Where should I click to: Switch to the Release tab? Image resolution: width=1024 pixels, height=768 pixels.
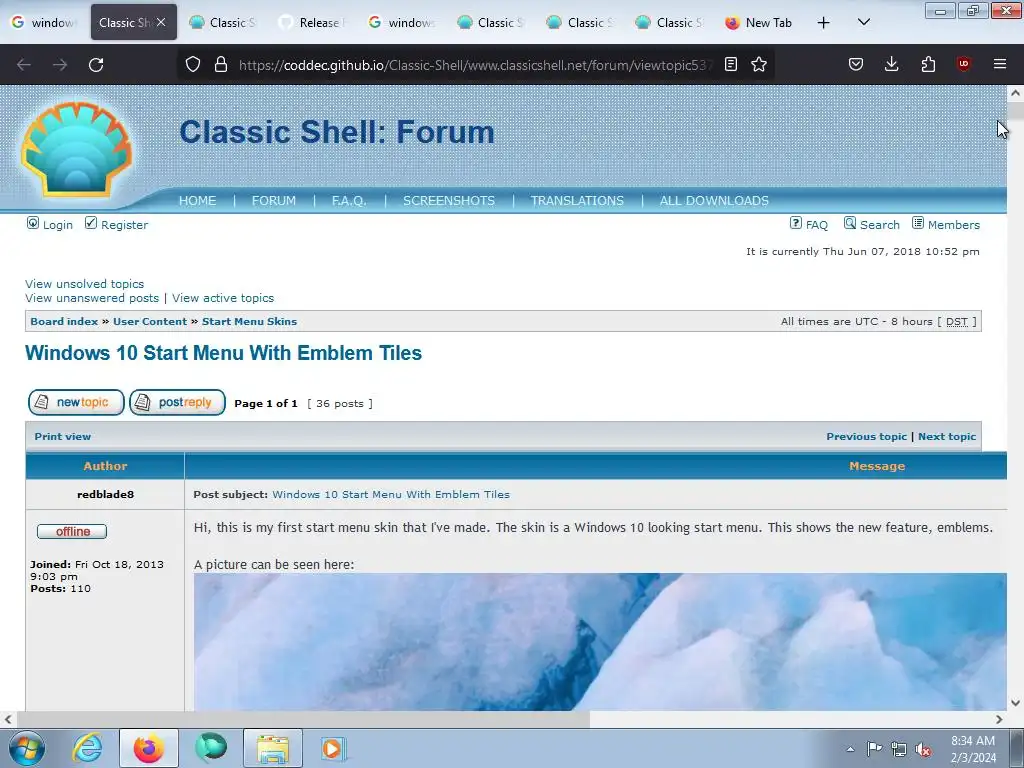pos(312,22)
